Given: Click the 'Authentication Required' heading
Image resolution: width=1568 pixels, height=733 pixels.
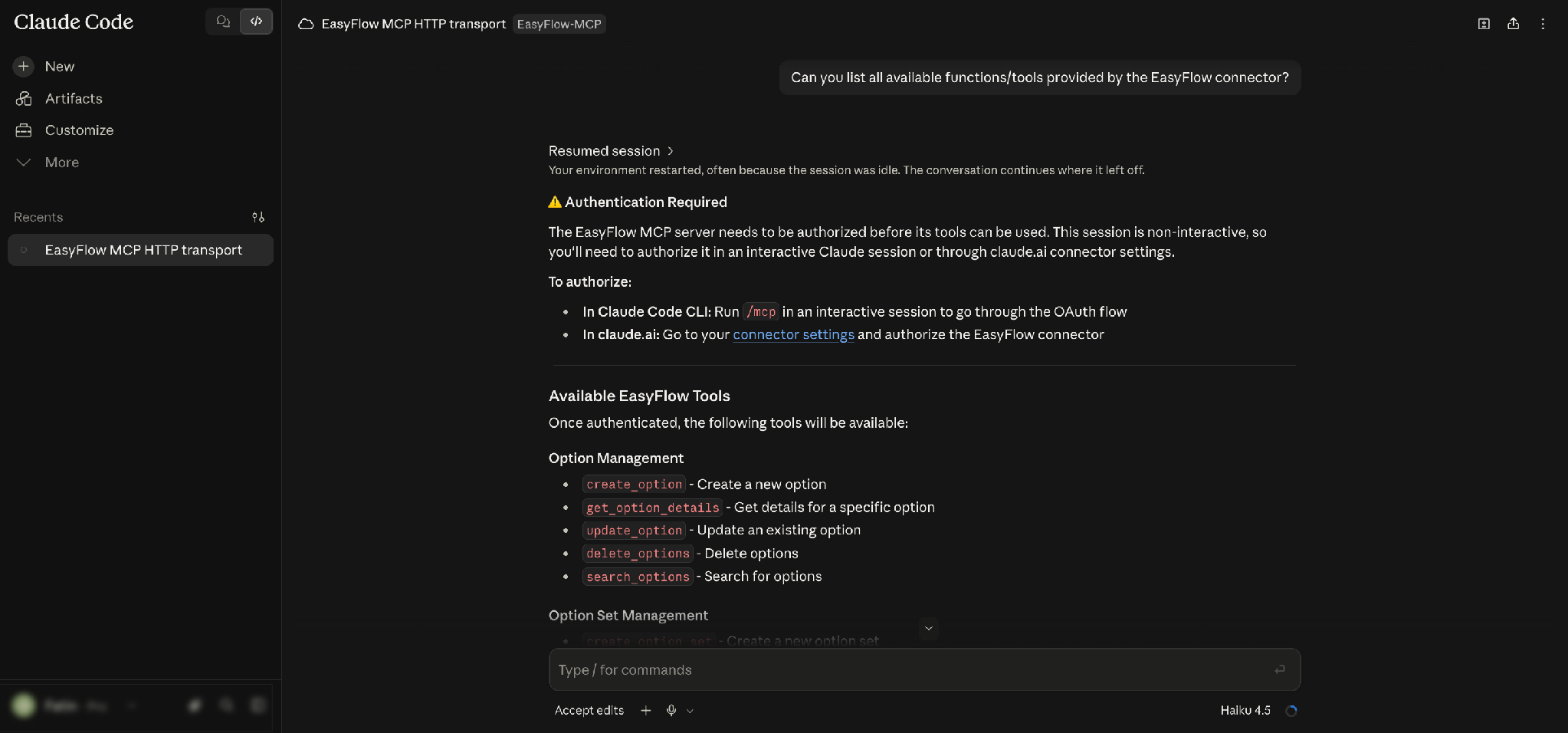Looking at the screenshot, I should (x=646, y=202).
